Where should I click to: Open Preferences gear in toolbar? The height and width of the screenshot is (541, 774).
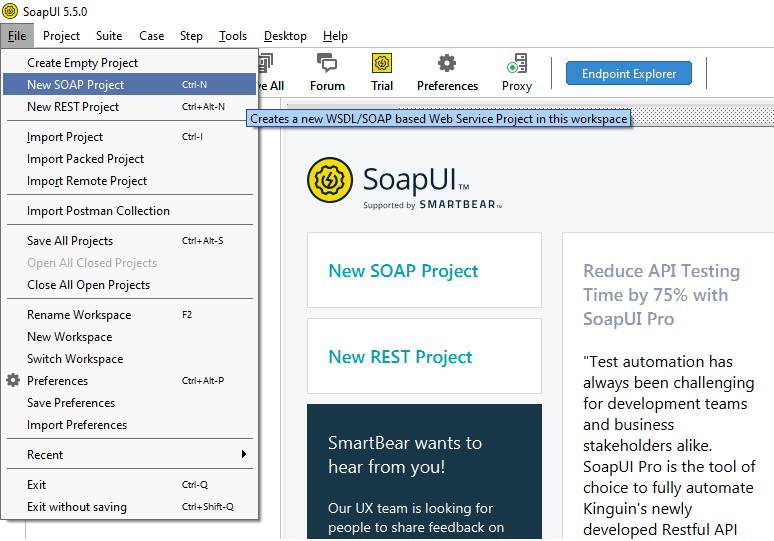[447, 63]
